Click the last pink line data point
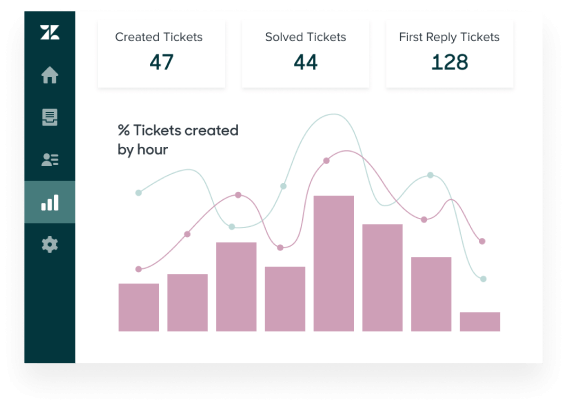Image resolution: width=568 pixels, height=402 pixels. pyautogui.click(x=482, y=241)
